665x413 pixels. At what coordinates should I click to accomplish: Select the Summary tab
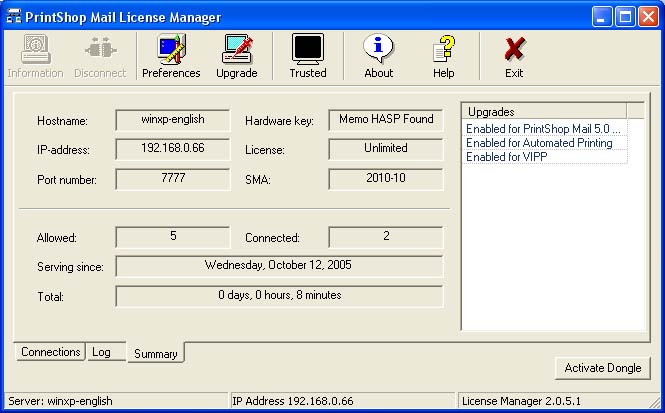pyautogui.click(x=156, y=353)
